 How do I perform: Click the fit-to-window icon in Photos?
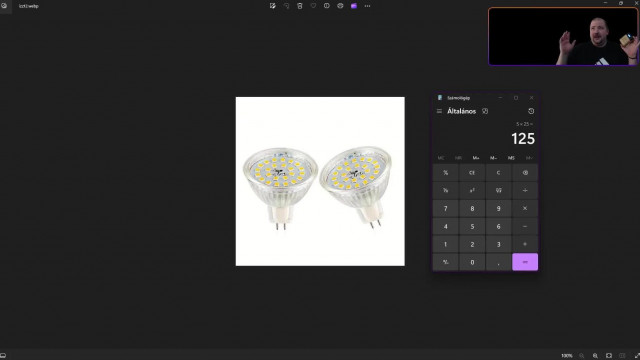tap(609, 356)
